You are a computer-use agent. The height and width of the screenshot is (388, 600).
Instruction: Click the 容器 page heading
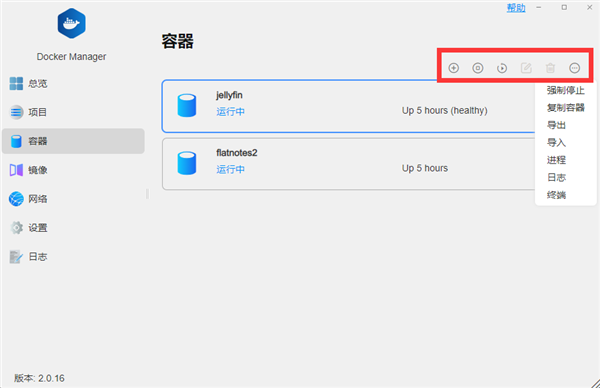(x=178, y=41)
